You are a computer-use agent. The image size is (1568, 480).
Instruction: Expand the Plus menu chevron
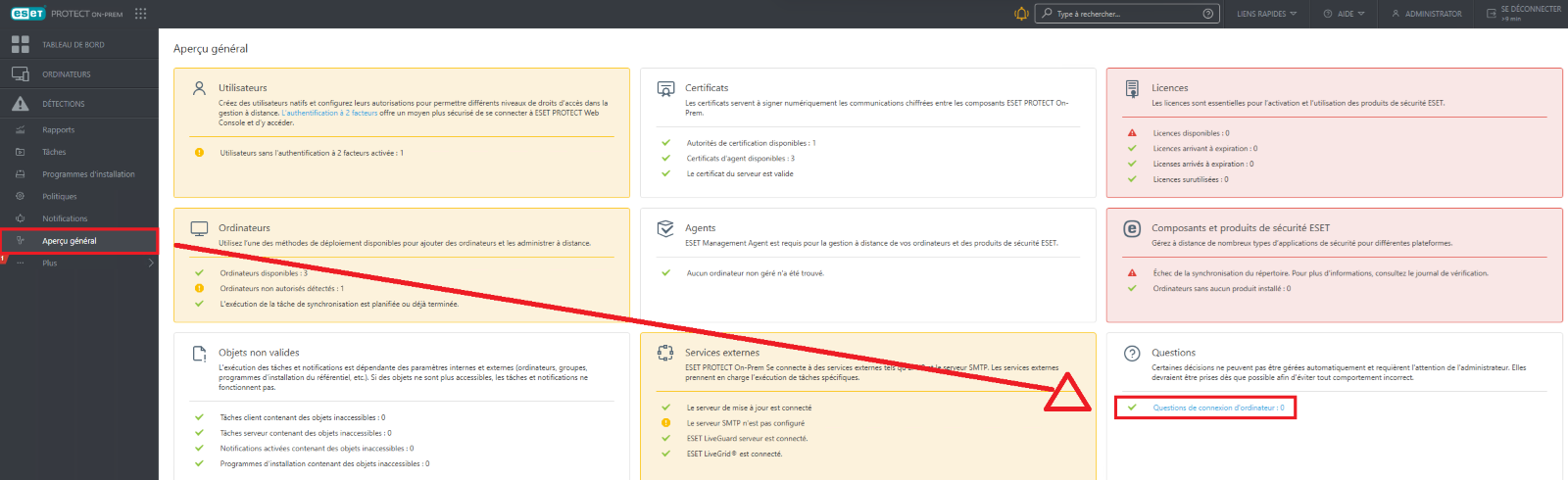coord(151,263)
